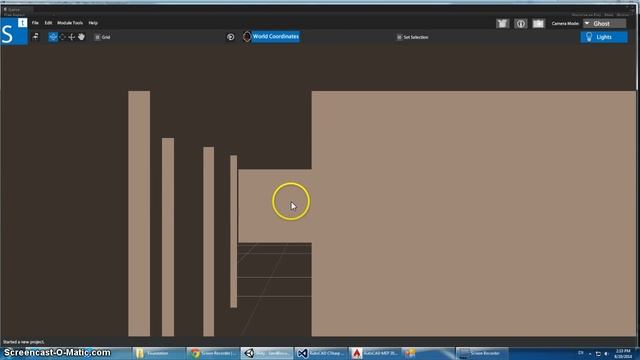Click the volume icon in system tray
640x360 pixels.
pyautogui.click(x=606, y=353)
